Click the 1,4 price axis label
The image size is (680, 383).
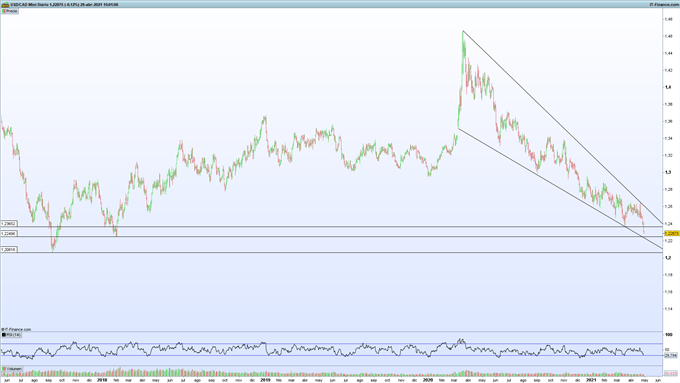coord(668,87)
